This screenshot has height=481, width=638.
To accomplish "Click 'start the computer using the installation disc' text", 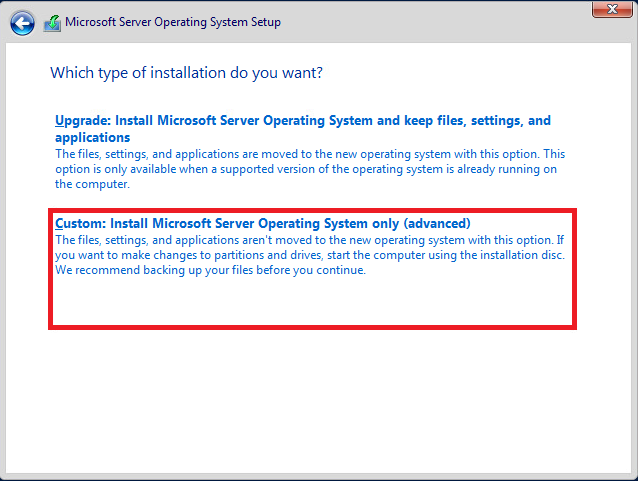I will tap(446, 255).
